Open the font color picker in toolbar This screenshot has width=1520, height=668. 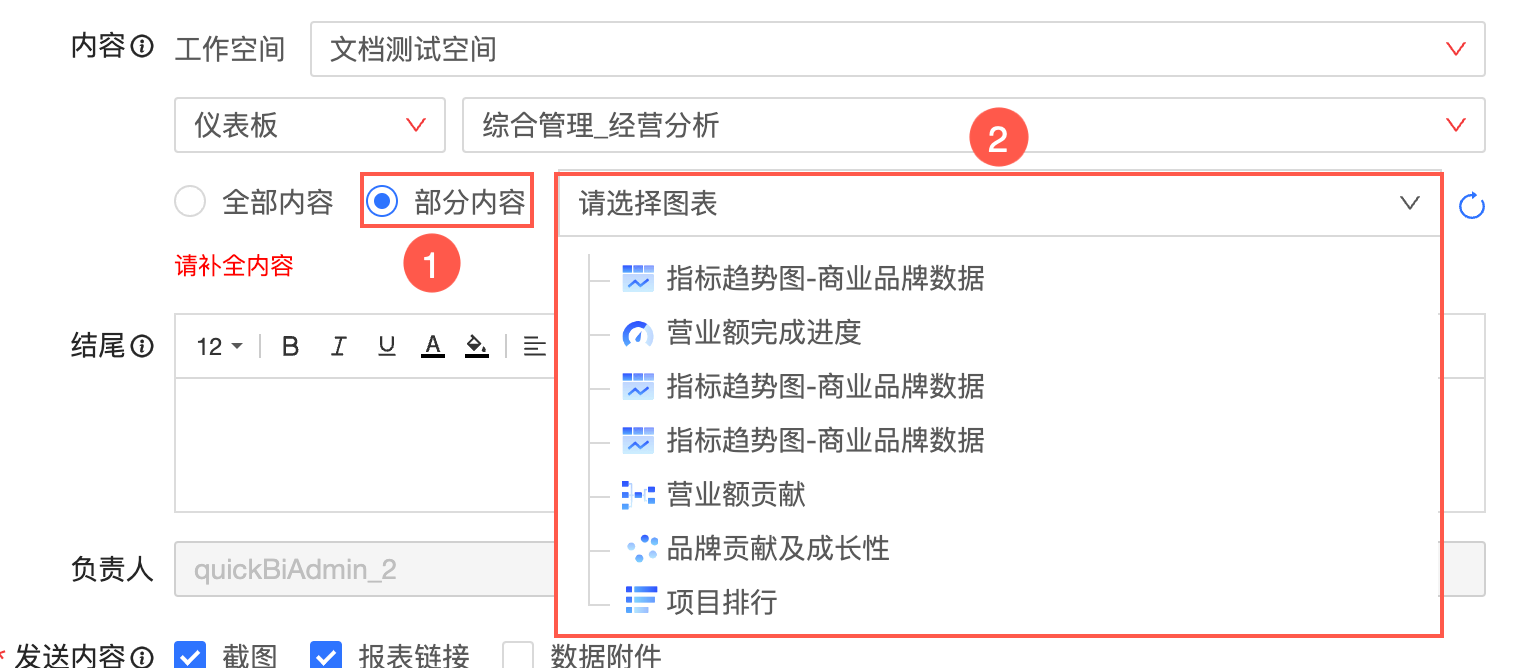coord(432,347)
